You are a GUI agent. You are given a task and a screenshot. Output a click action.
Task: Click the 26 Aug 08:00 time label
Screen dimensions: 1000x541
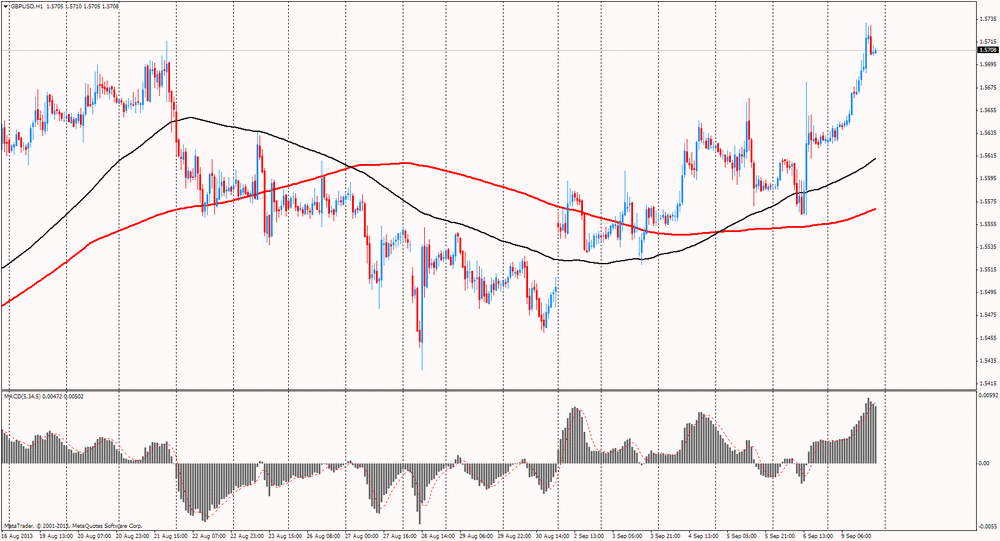point(323,536)
